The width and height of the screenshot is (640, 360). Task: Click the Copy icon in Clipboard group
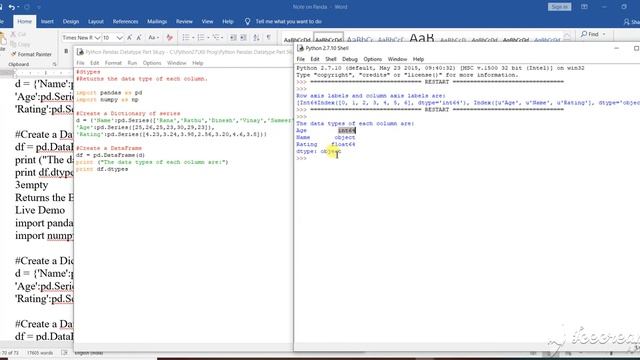(x=13, y=44)
